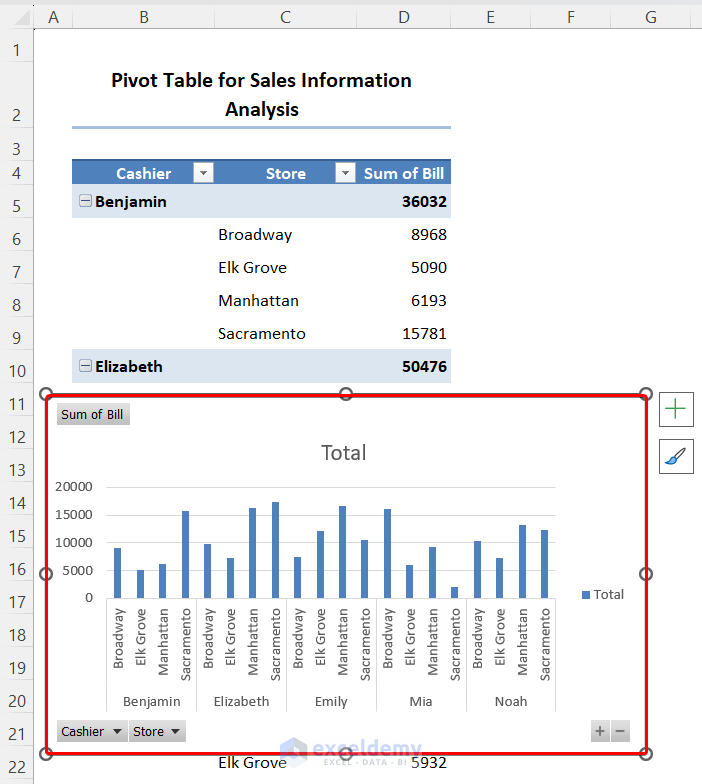702x784 pixels.
Task: Select column C header
Action: coord(286,17)
